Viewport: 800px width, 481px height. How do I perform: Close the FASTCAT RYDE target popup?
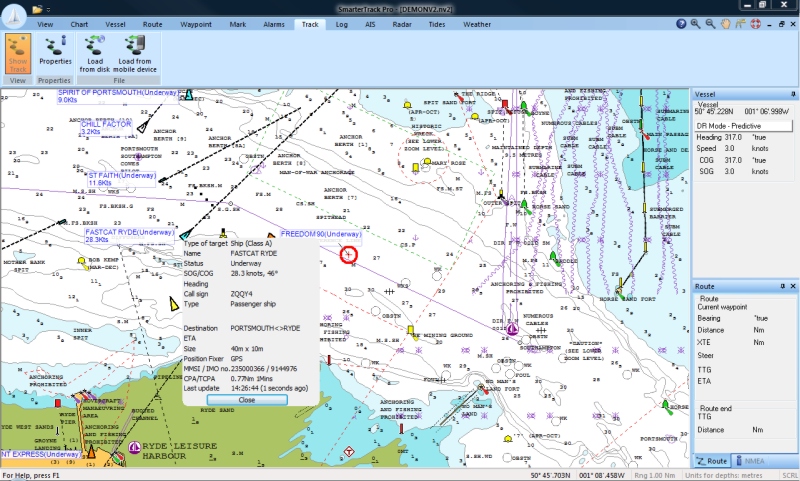click(x=246, y=399)
